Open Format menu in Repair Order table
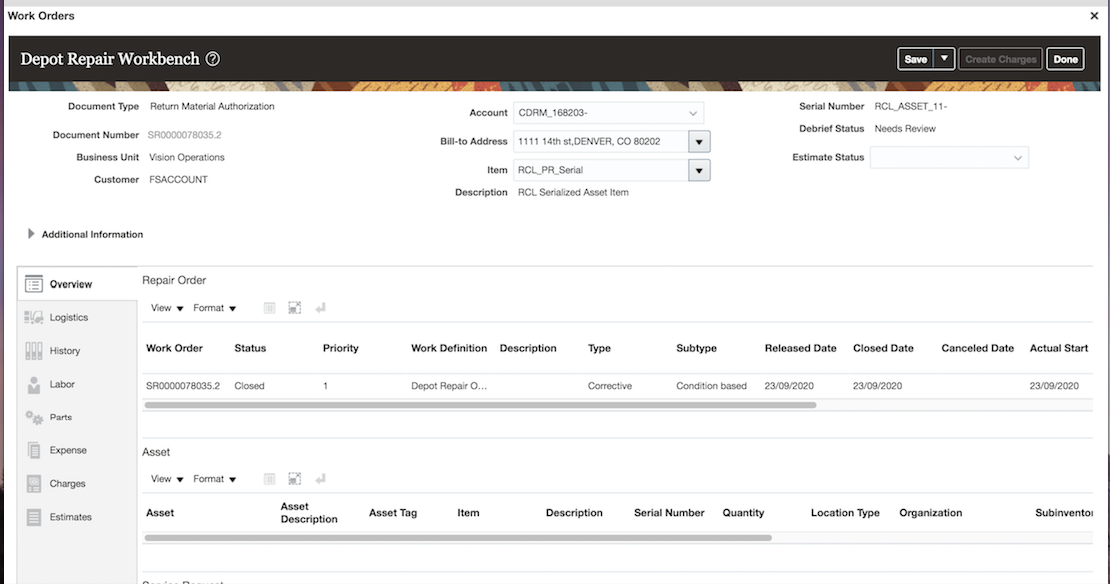Image resolution: width=1110 pixels, height=584 pixels. (x=214, y=309)
